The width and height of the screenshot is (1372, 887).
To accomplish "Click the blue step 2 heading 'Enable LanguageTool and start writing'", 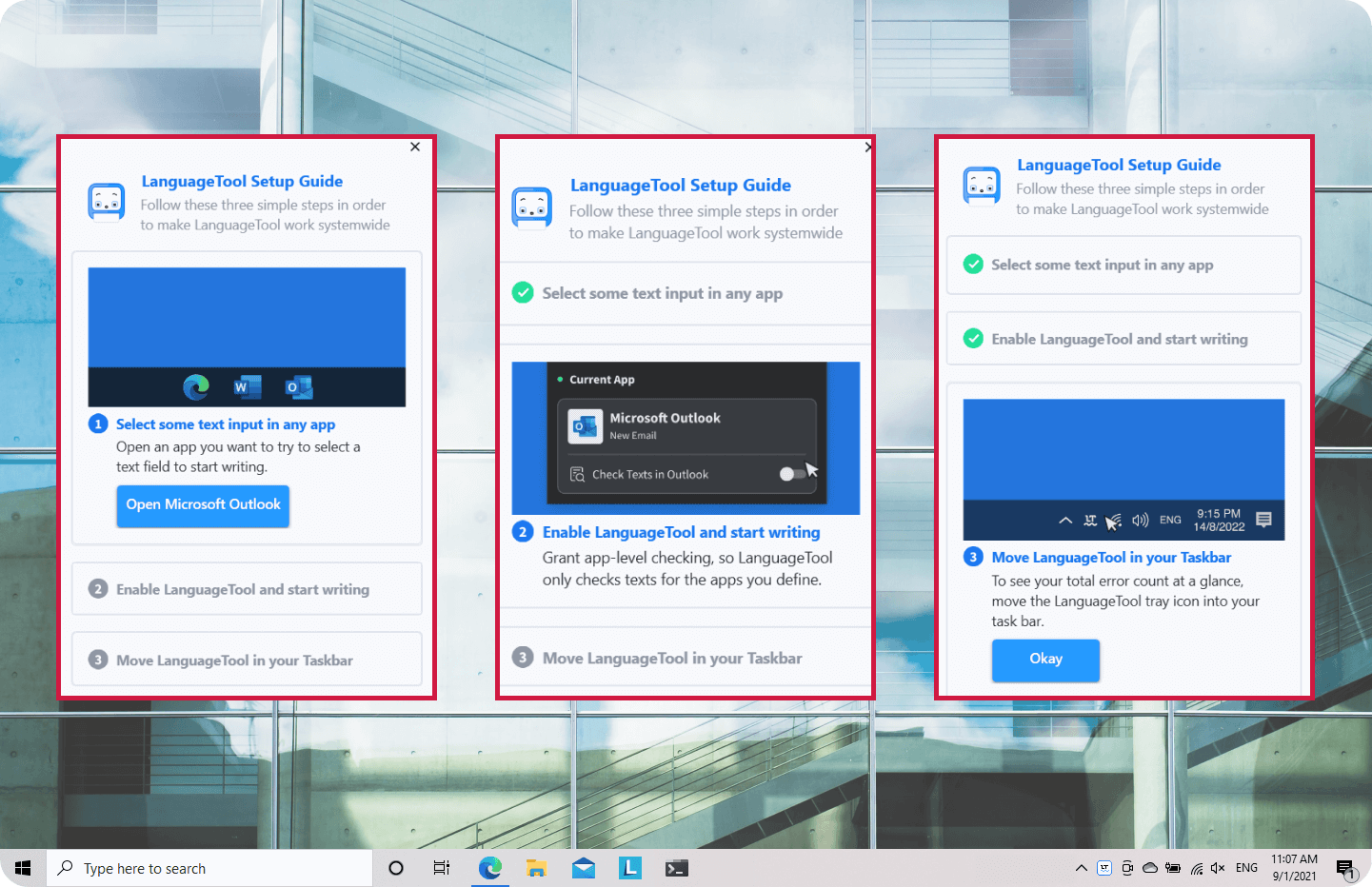I will 681,532.
